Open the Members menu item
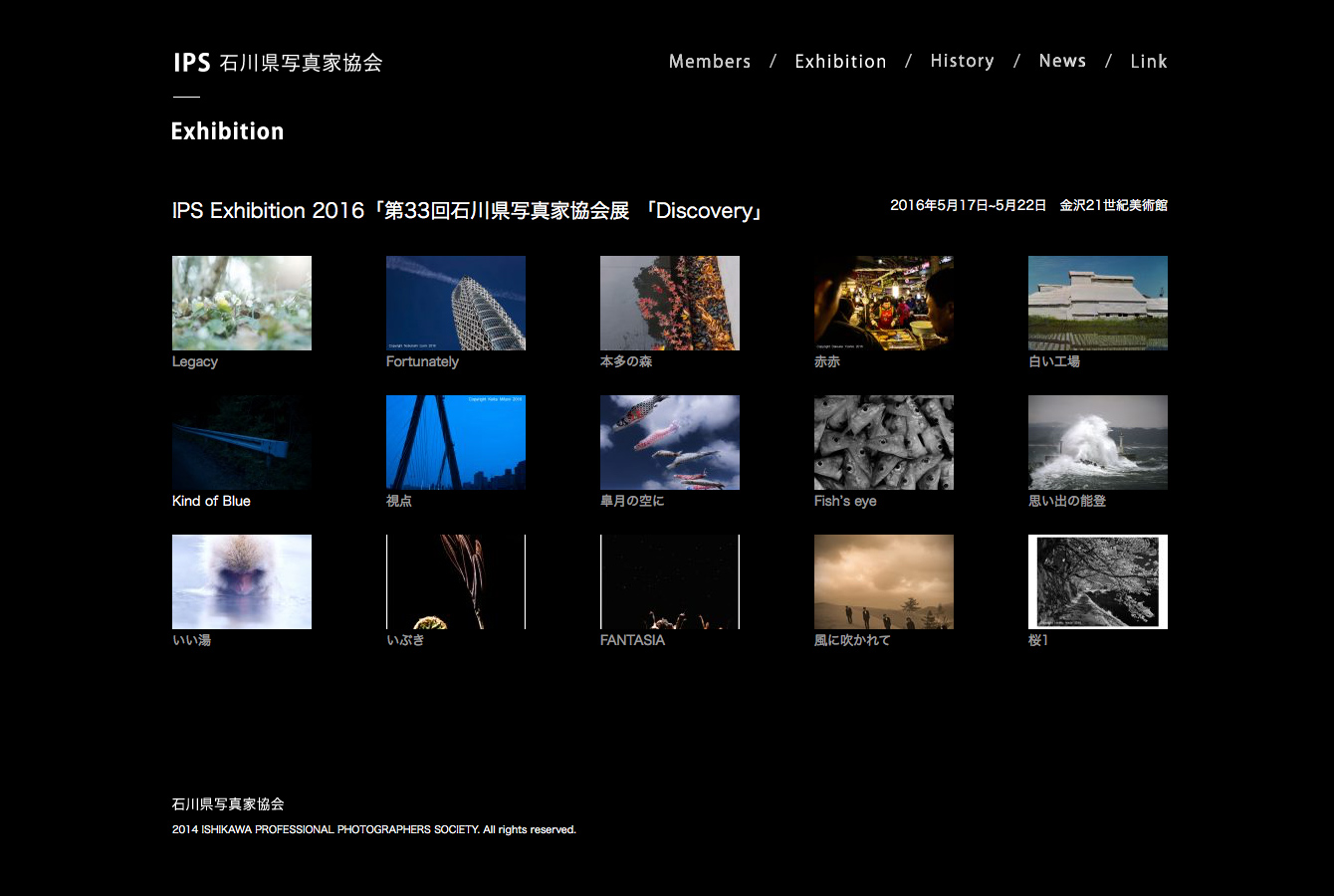Viewport: 1334px width, 896px height. [x=710, y=62]
